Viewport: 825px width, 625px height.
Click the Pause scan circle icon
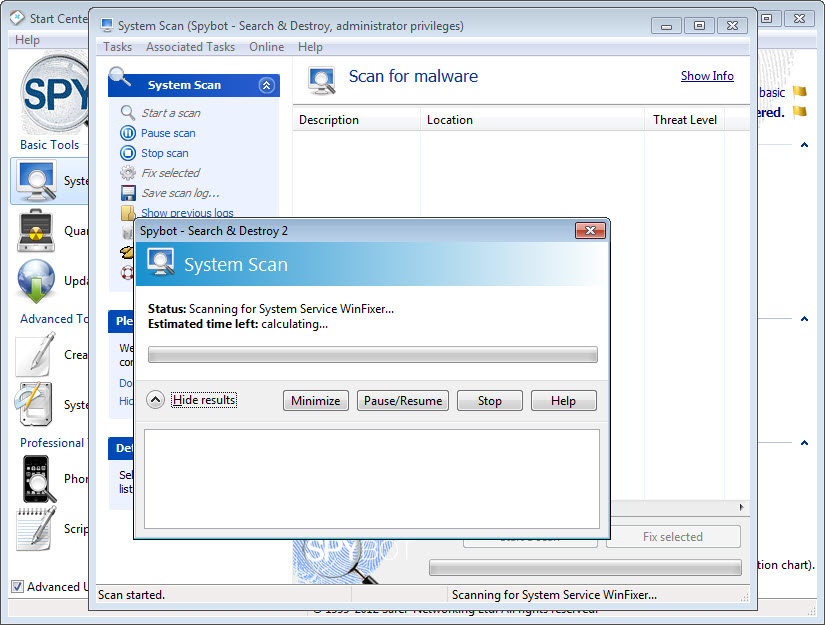coord(128,133)
